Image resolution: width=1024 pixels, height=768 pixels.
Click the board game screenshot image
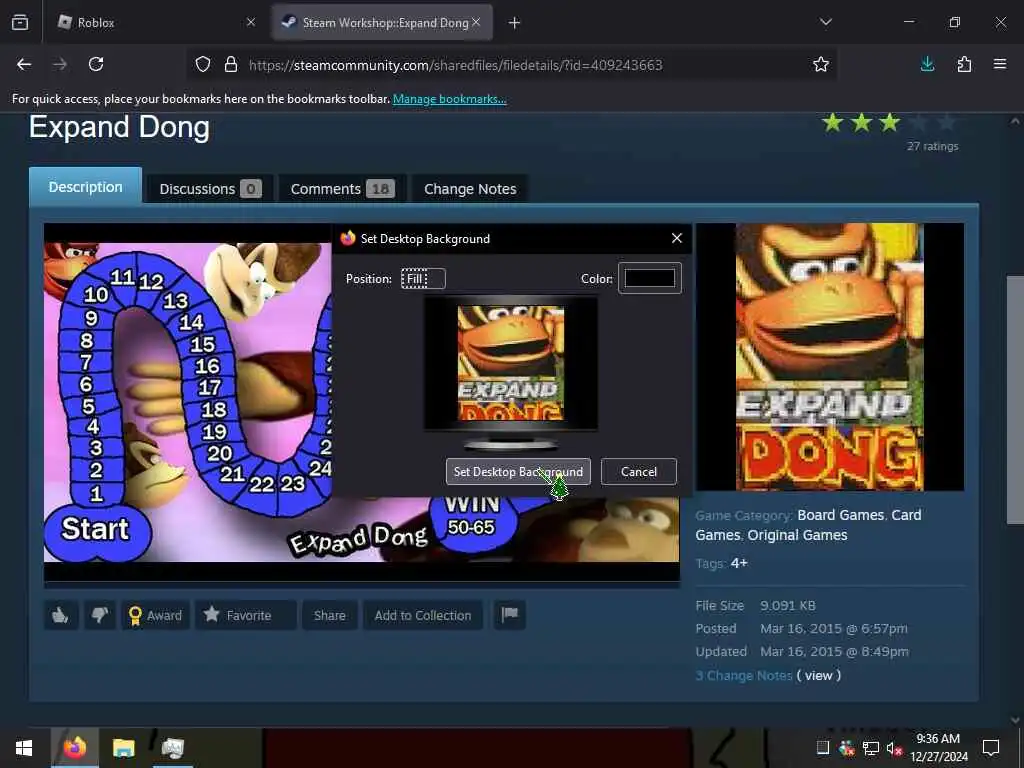(187, 402)
